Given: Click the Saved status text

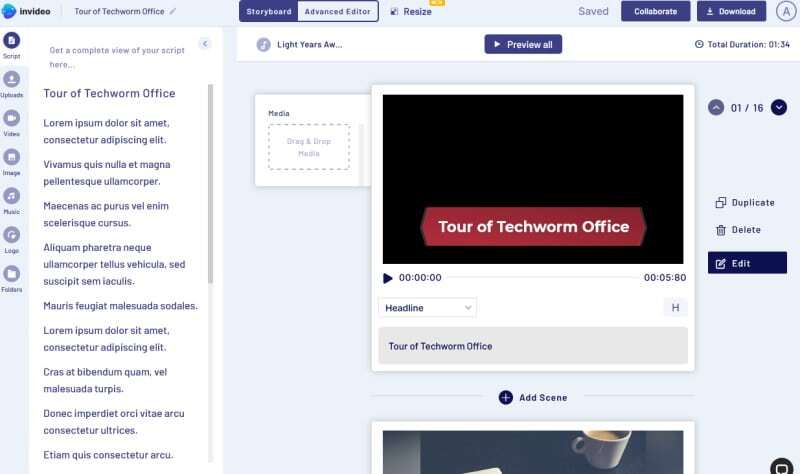Looking at the screenshot, I should [x=593, y=11].
